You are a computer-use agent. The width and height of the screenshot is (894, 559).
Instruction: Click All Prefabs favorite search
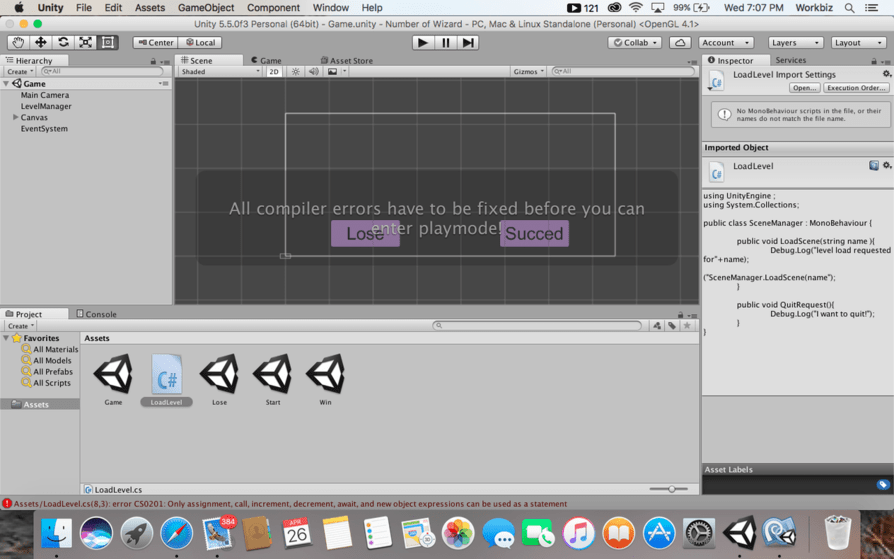[47, 371]
